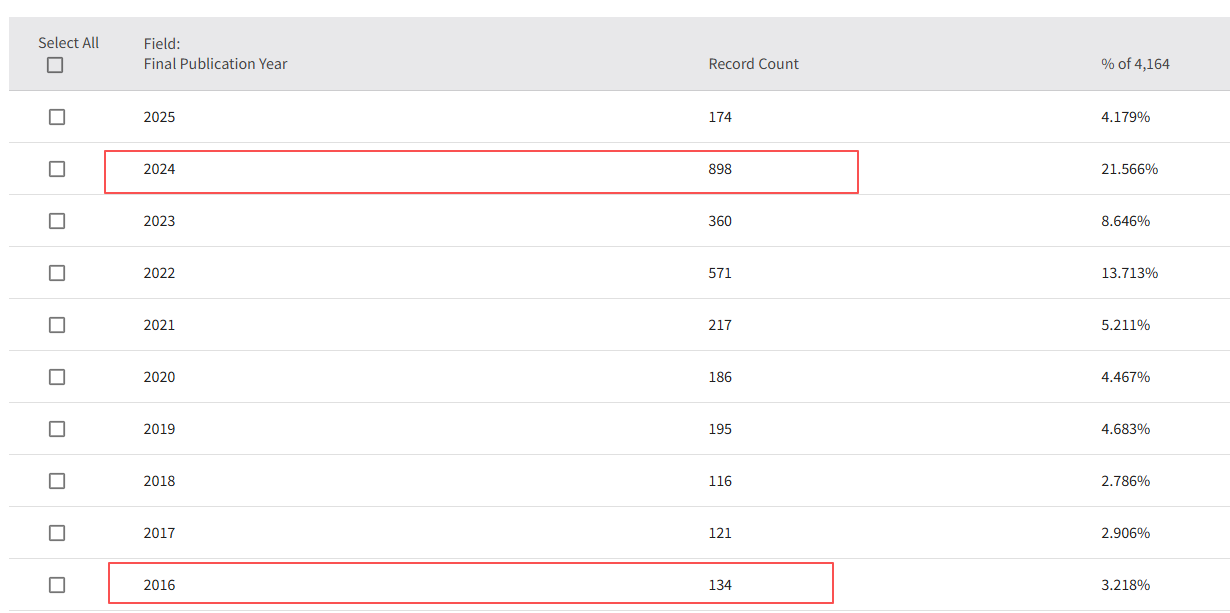The height and width of the screenshot is (613, 1230).
Task: Click the 2024 year label
Action: pyautogui.click(x=159, y=169)
